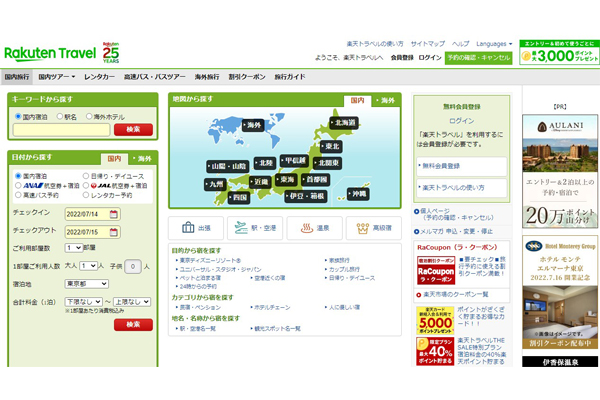Open the Languages dropdown menu
Viewport: 600px width, 400px height.
[494, 44]
